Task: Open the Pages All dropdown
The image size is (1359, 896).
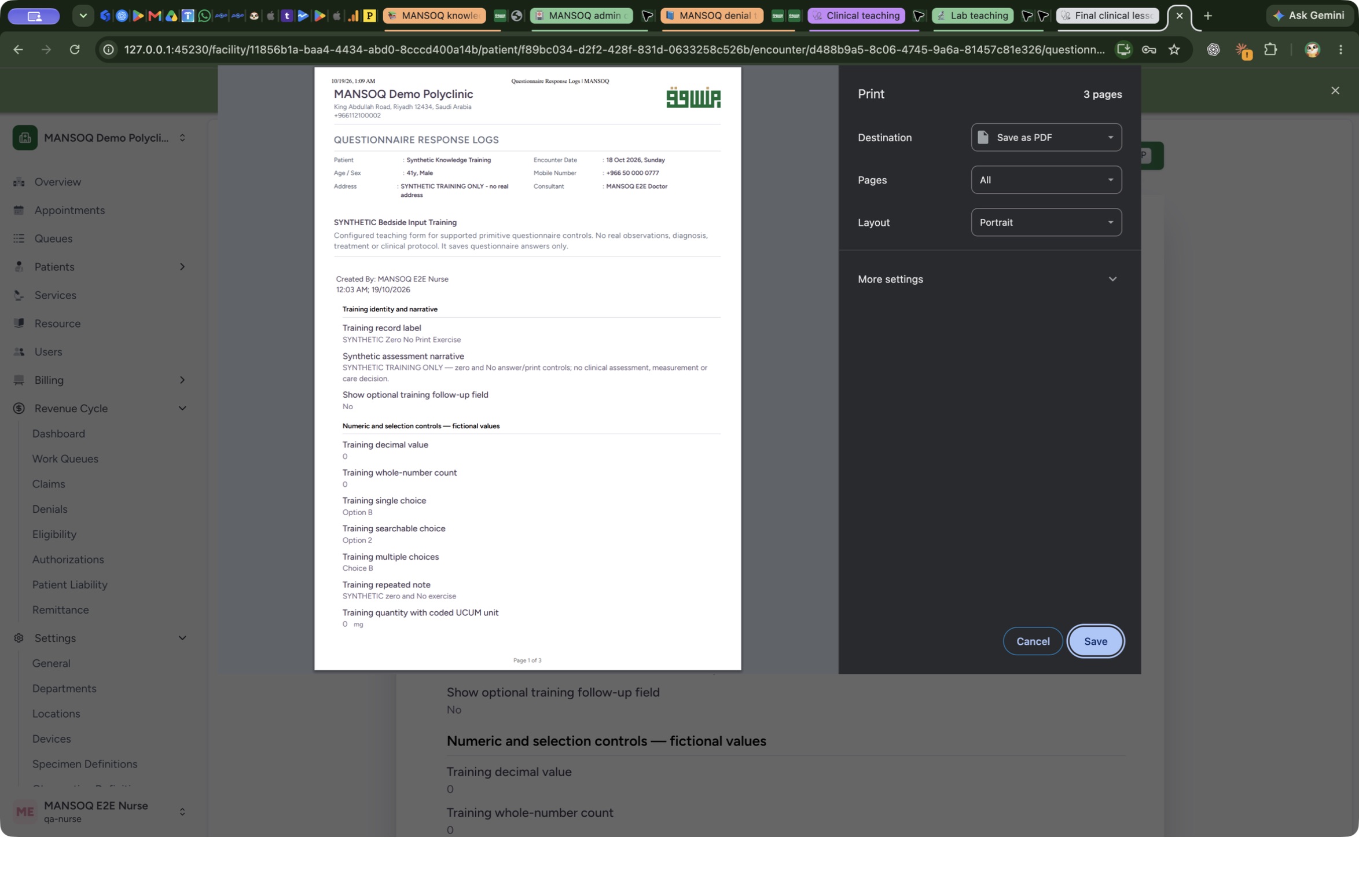Action: pyautogui.click(x=1046, y=179)
